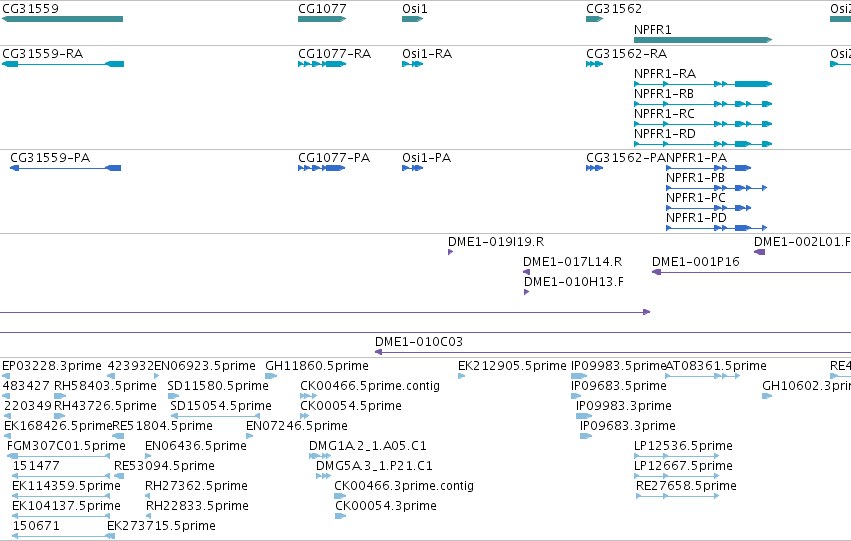Click the RE51804.5prime EST label
This screenshot has width=851, height=541.
[162, 426]
